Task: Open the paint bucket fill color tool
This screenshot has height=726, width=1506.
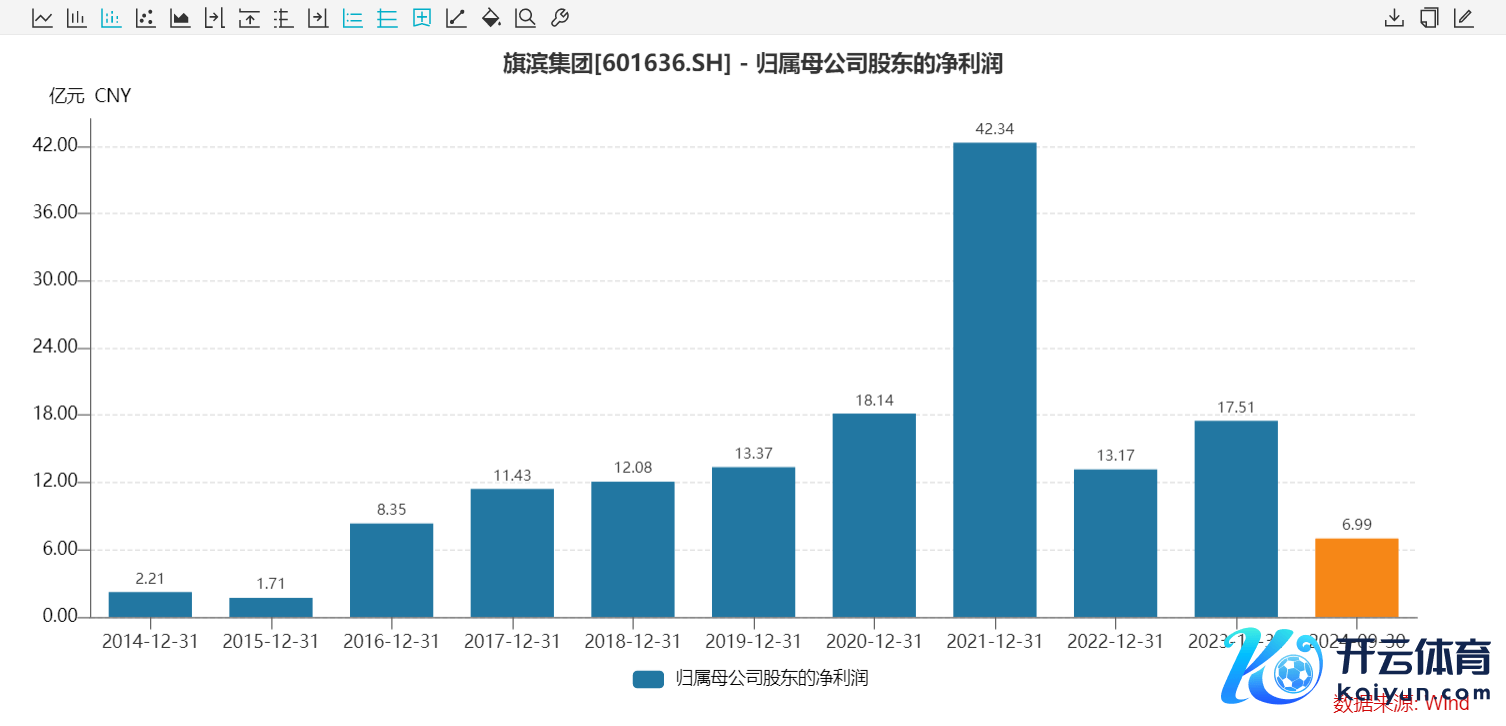Action: 490,18
